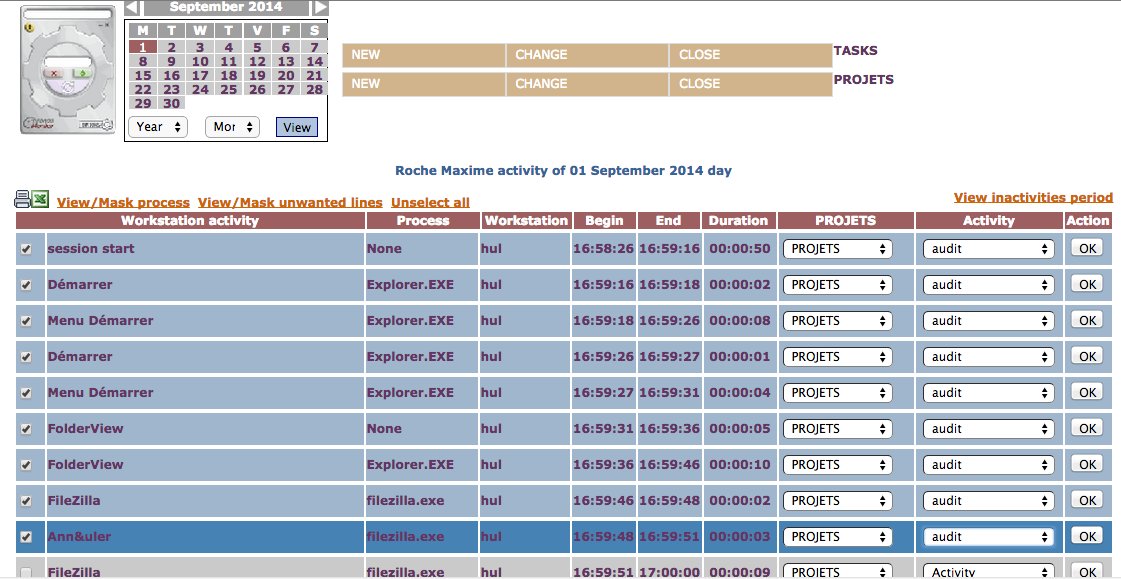
Task: Open the Month dropdown under the calendar
Action: (x=232, y=127)
